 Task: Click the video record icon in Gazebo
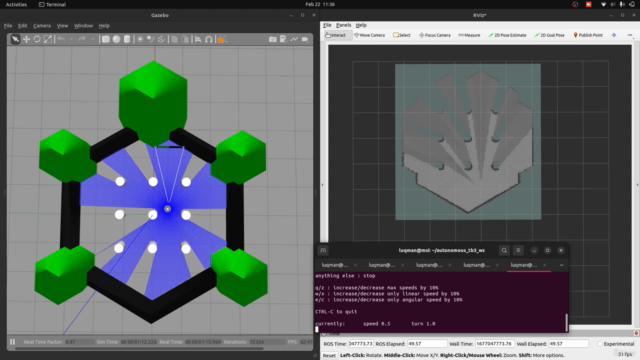tap(305, 39)
